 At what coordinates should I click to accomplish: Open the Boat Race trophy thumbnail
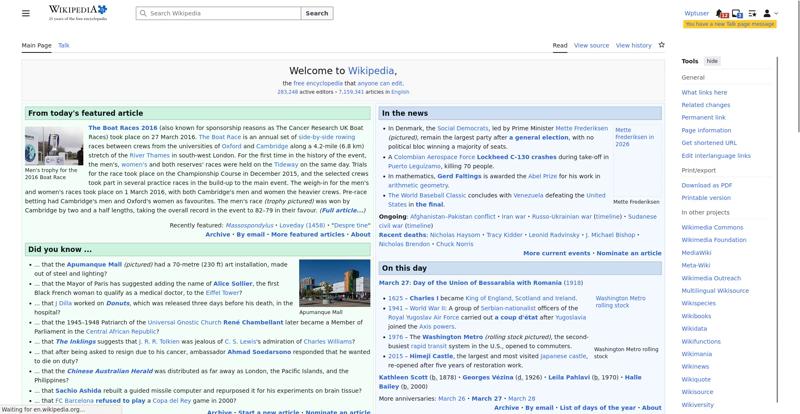54,145
